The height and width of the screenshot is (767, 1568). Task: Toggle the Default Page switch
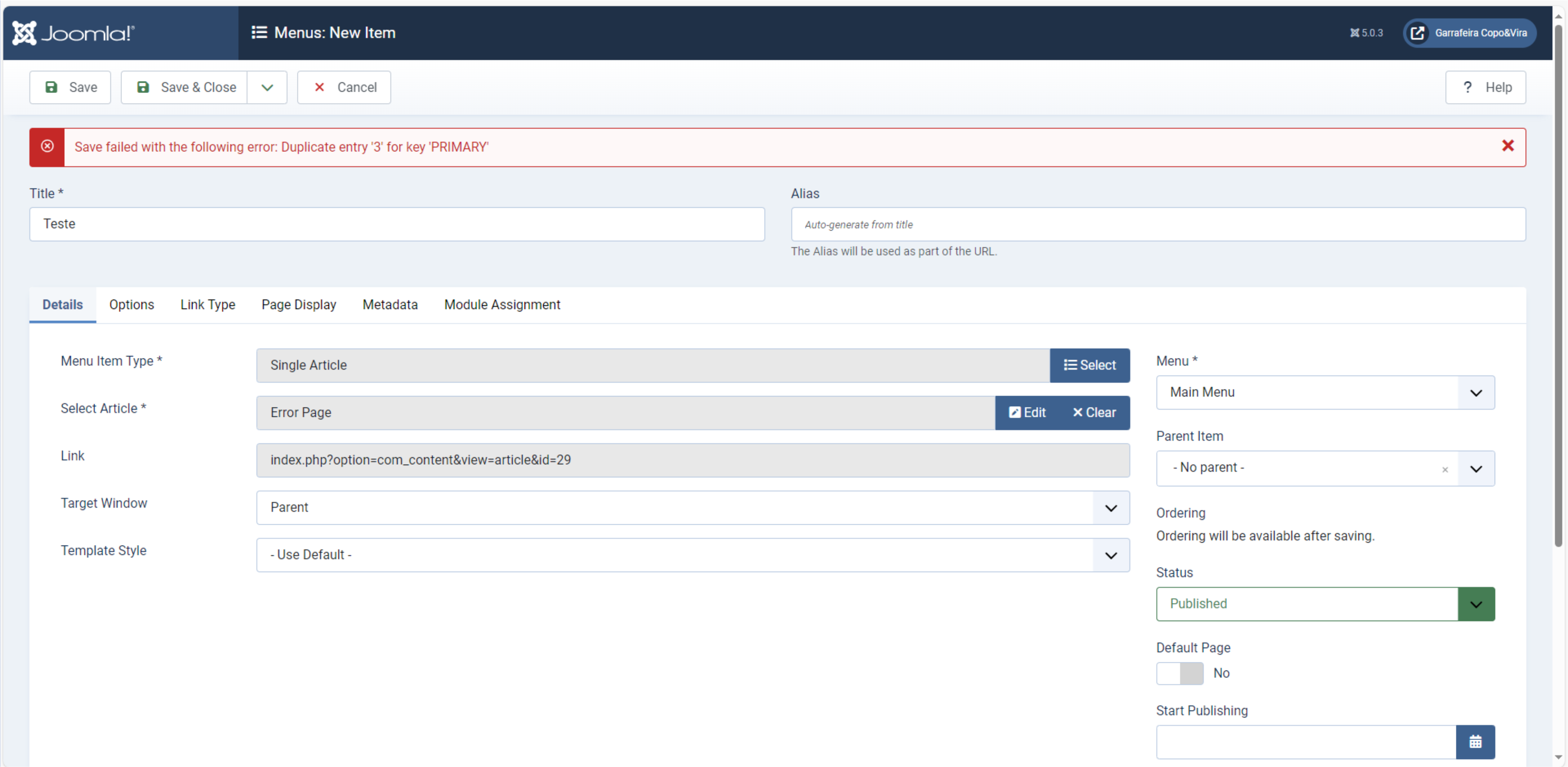pyautogui.click(x=1179, y=673)
